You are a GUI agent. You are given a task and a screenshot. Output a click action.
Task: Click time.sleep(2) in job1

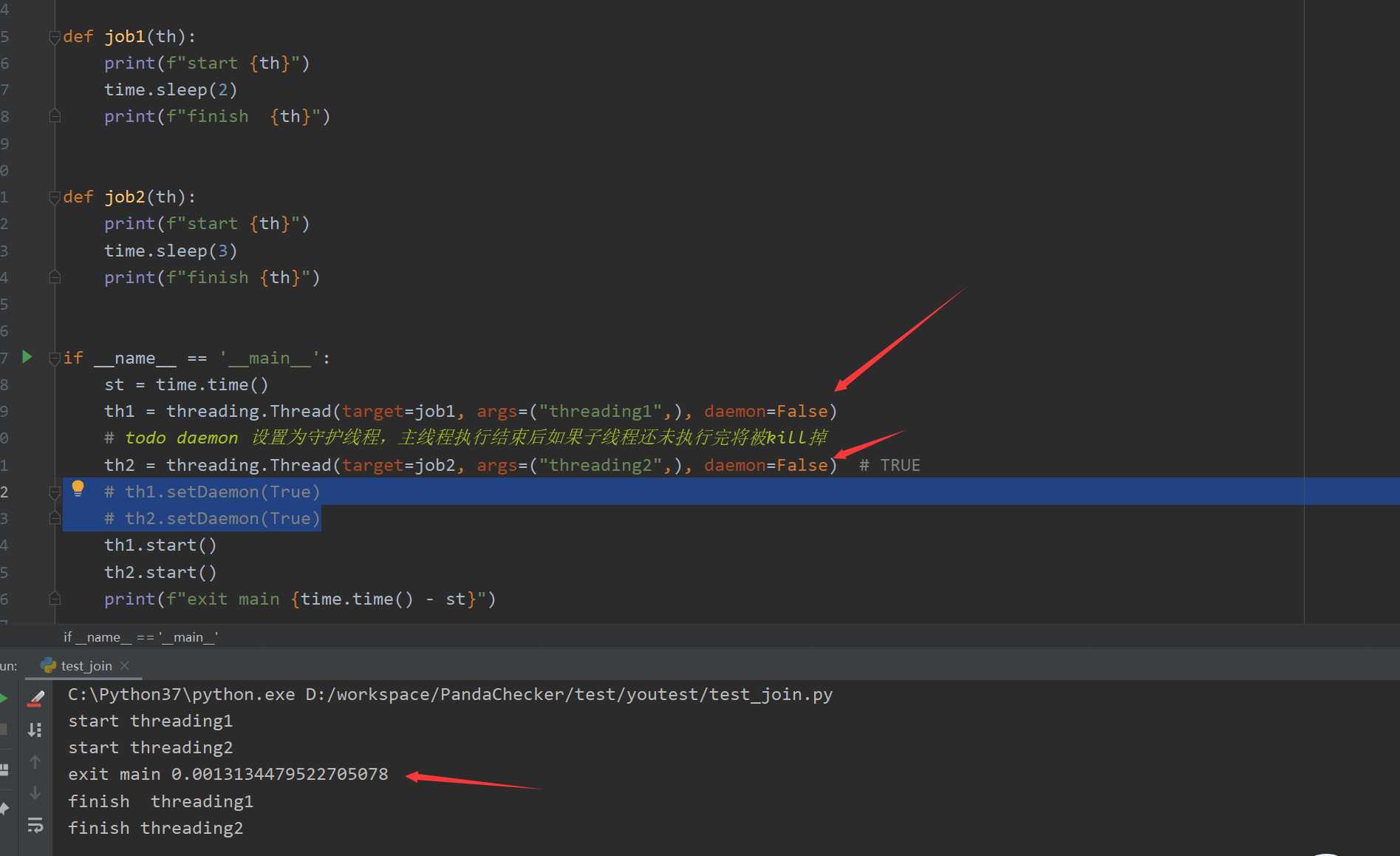click(171, 89)
